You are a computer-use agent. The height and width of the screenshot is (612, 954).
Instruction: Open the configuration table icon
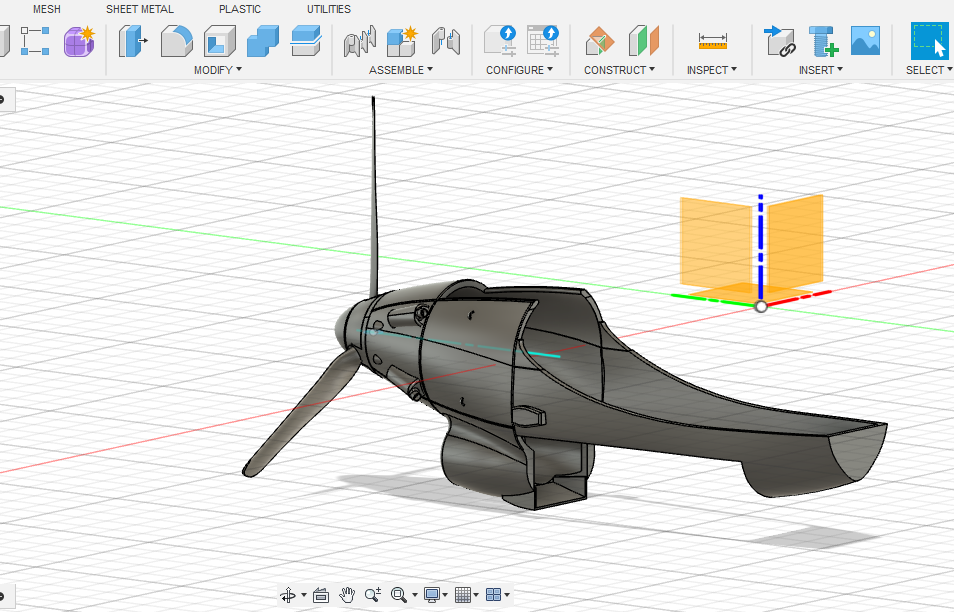(543, 41)
